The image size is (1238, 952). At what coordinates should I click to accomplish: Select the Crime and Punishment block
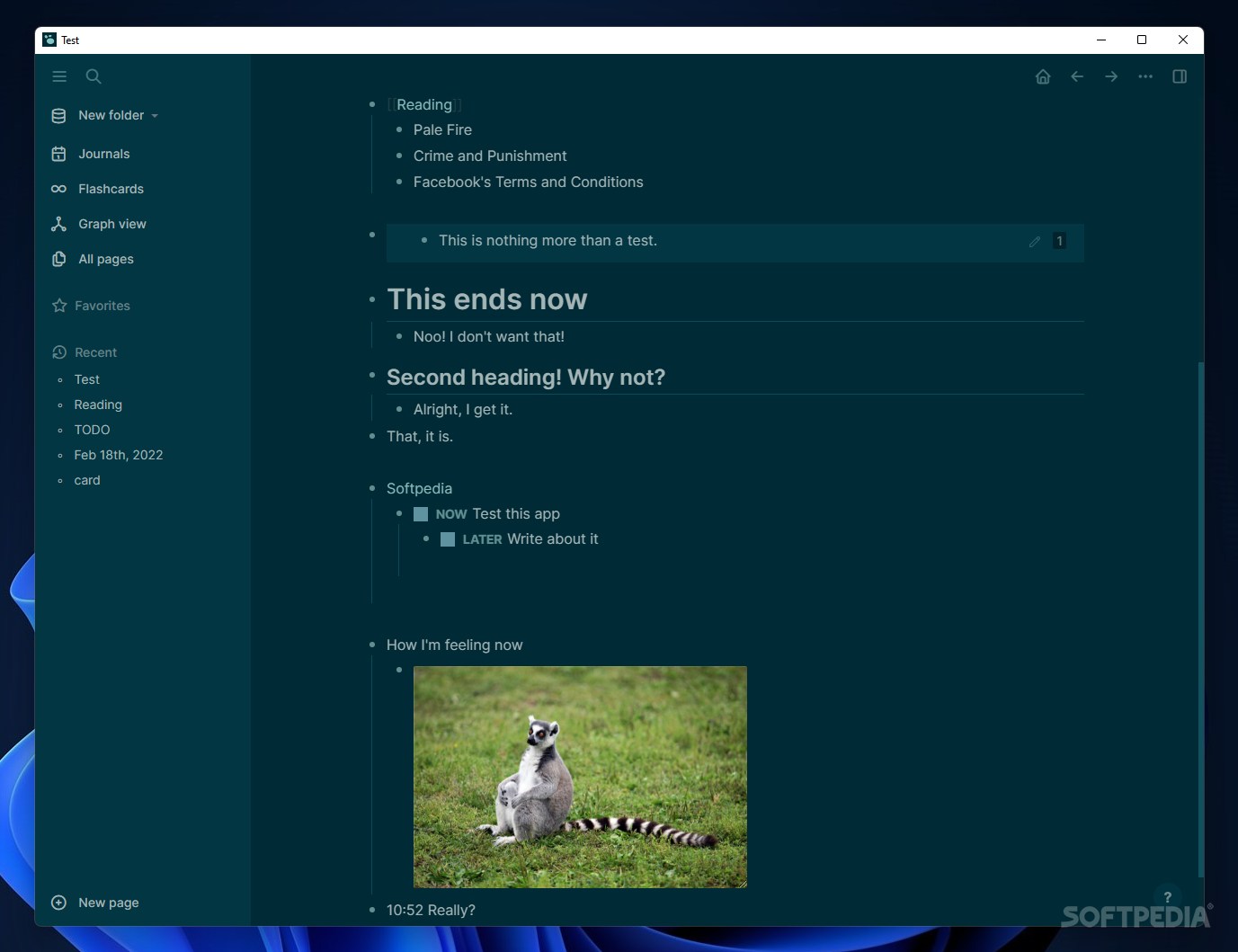[490, 156]
